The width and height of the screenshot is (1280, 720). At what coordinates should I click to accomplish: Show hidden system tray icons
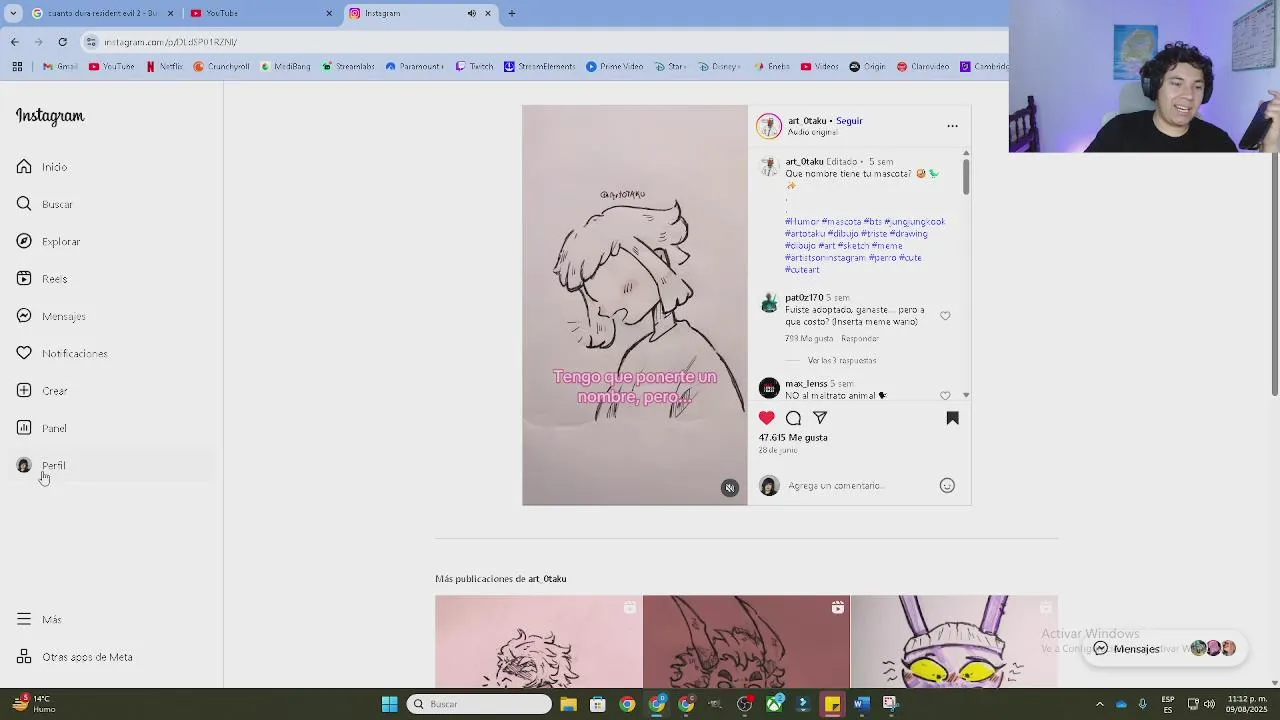(1099, 704)
